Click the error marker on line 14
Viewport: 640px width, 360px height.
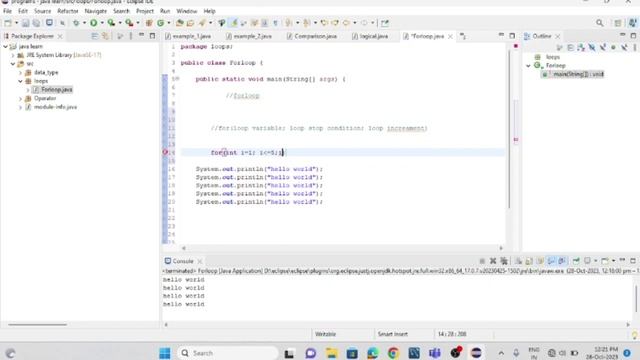[165, 152]
